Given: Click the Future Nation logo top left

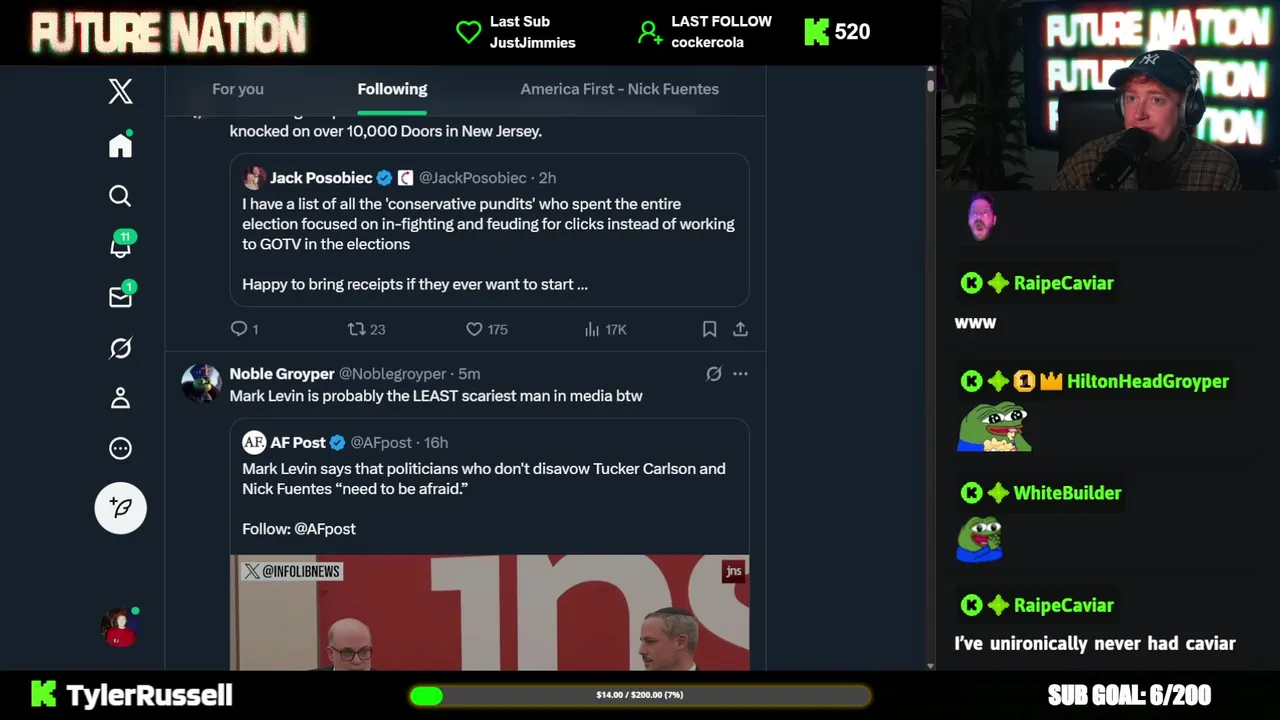Looking at the screenshot, I should pyautogui.click(x=168, y=33).
